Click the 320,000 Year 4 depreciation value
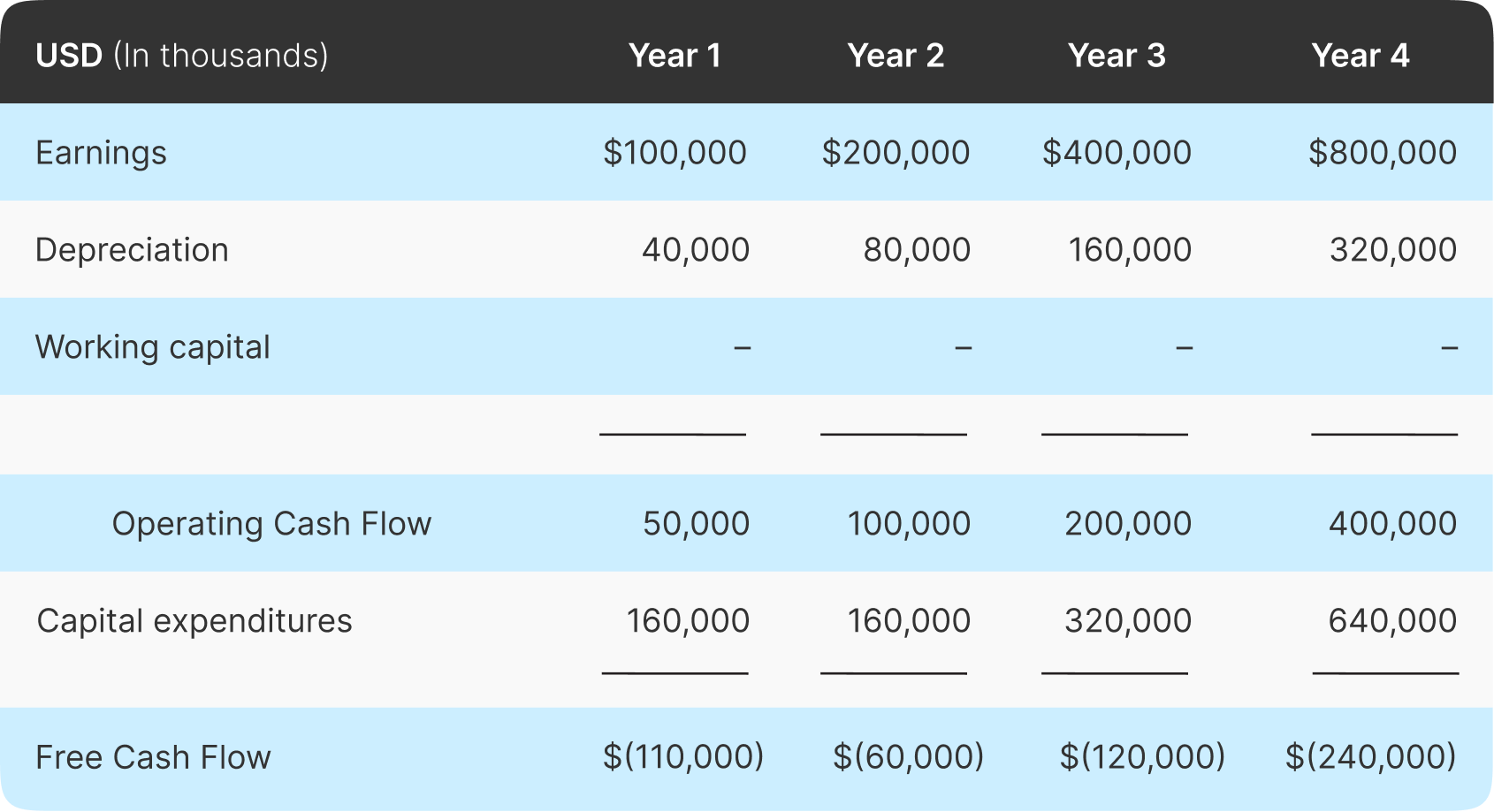 point(1393,250)
